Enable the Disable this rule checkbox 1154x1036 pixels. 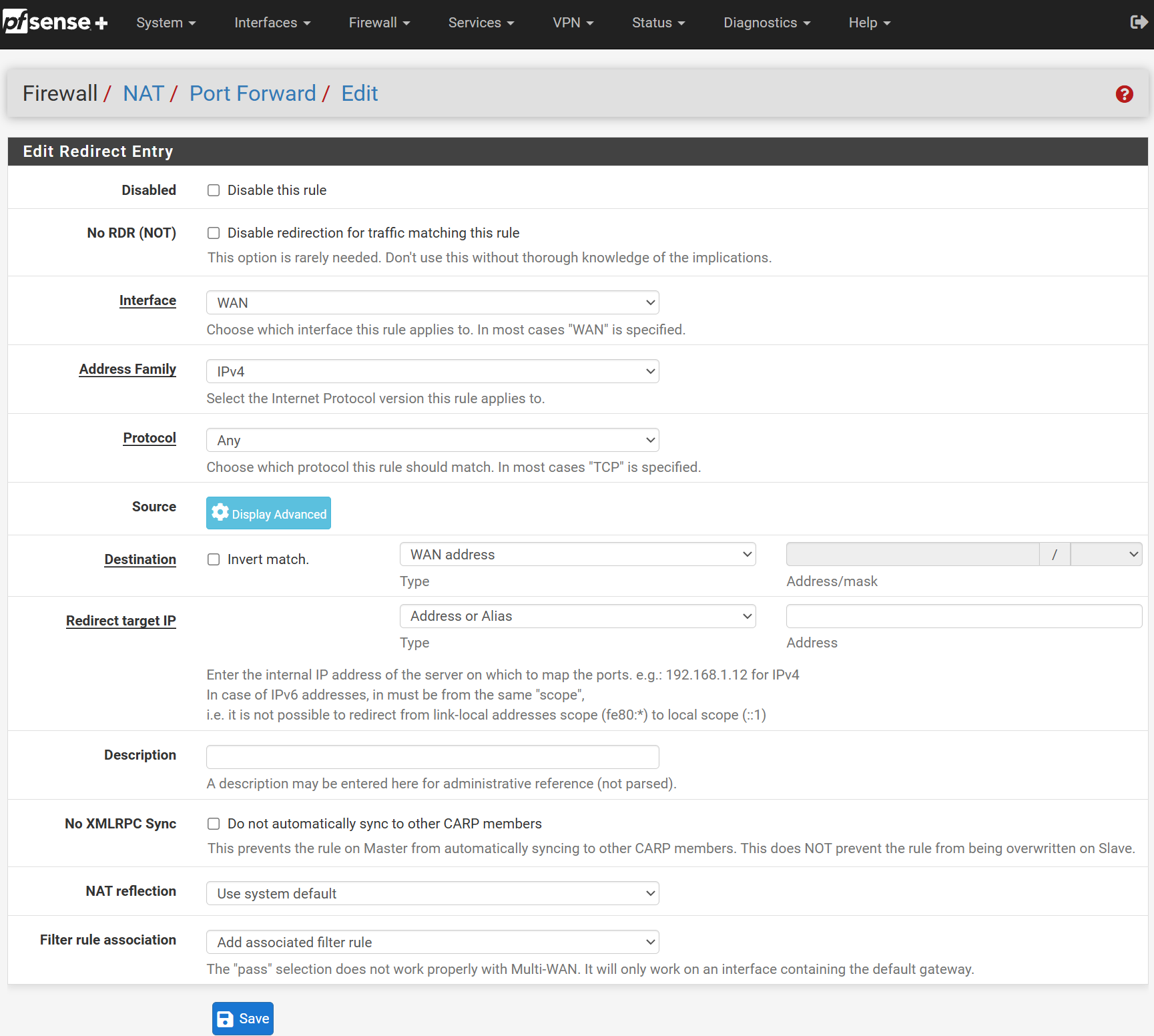[x=214, y=190]
